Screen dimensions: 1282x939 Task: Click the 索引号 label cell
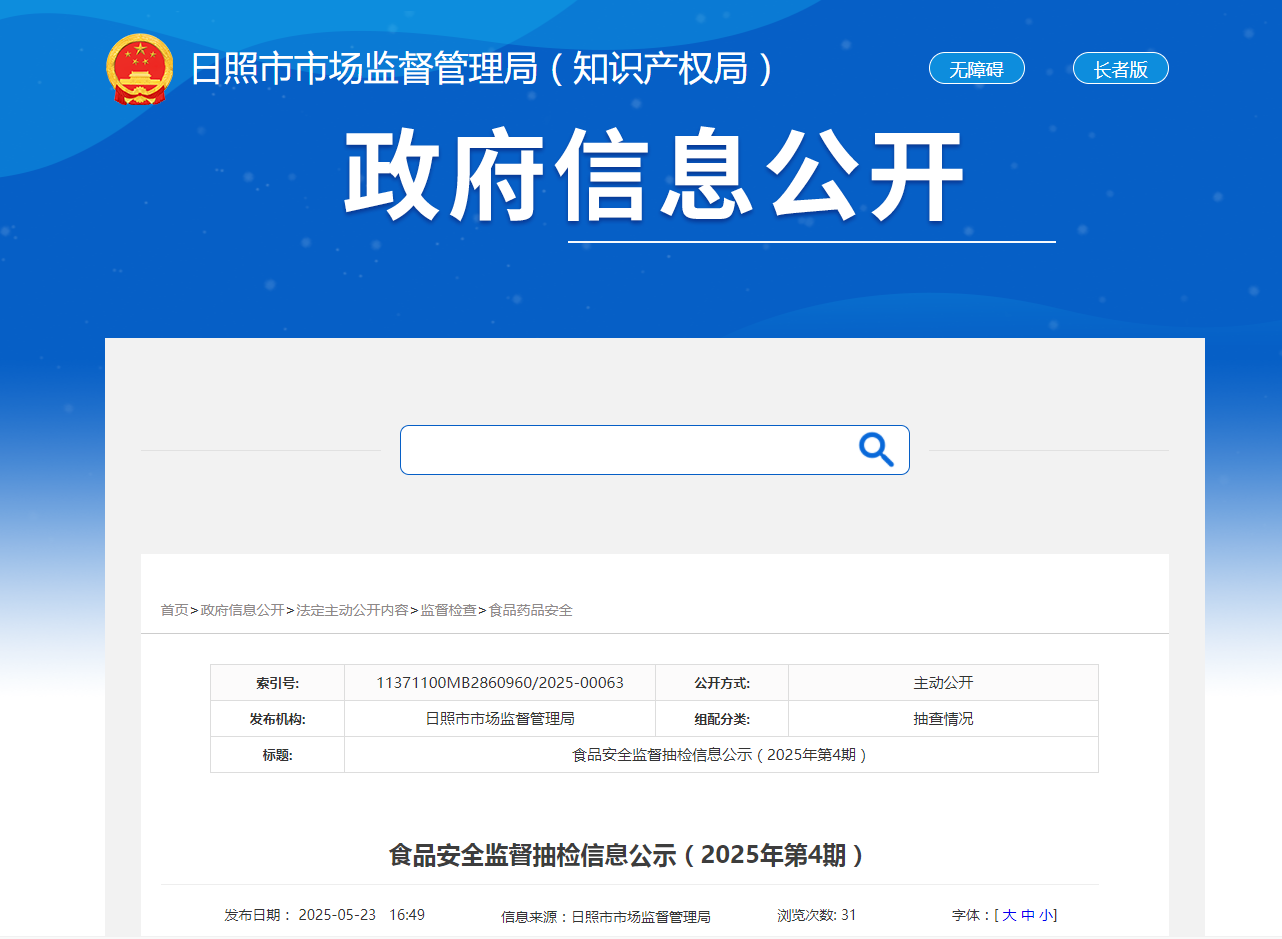point(277,683)
